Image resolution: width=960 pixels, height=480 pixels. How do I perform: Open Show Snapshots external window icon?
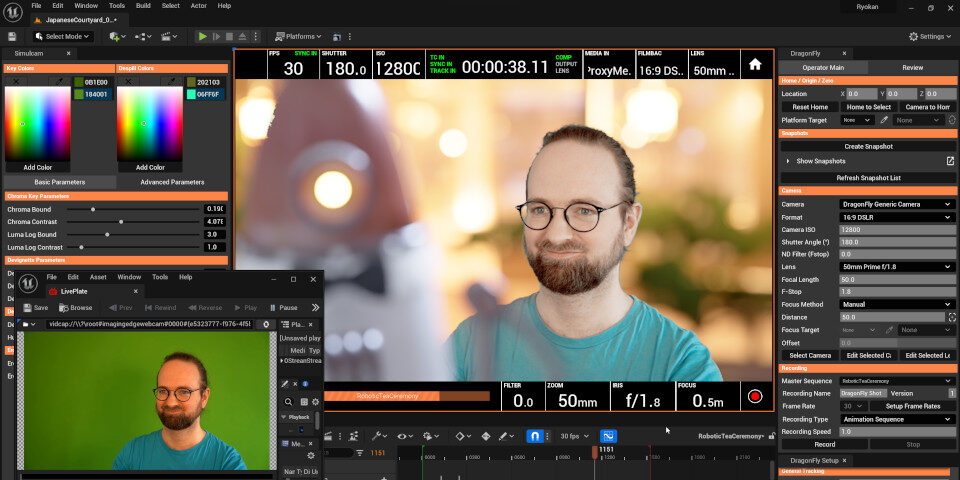tap(950, 161)
